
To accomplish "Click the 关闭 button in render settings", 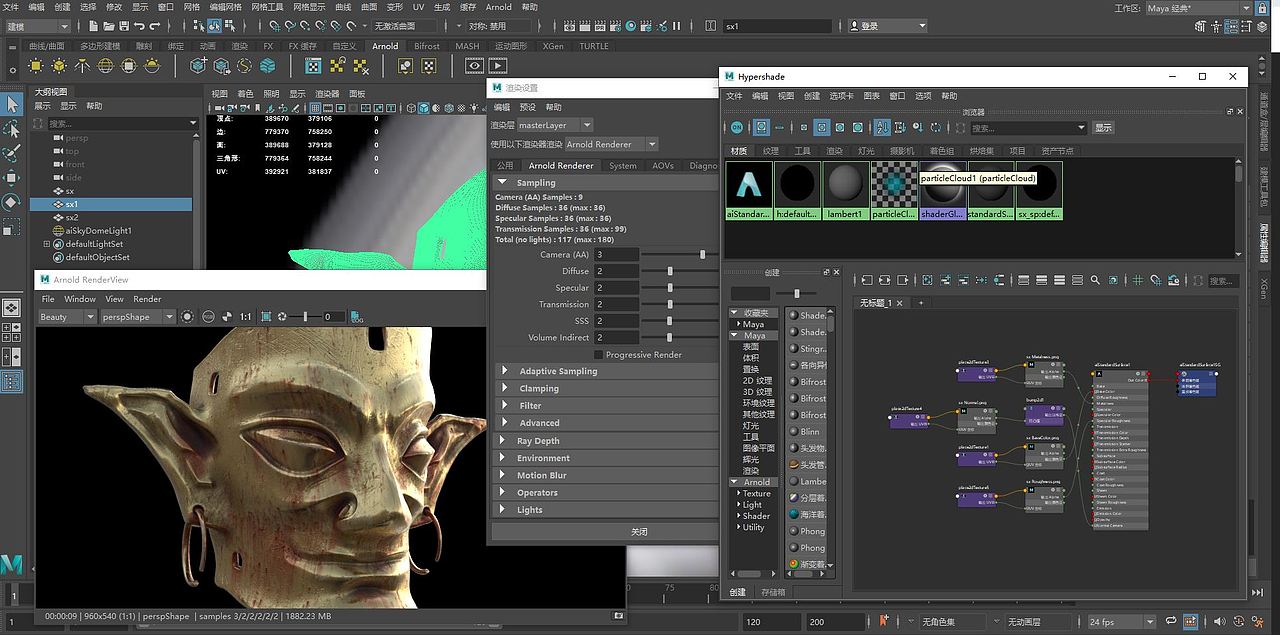I will [x=639, y=531].
